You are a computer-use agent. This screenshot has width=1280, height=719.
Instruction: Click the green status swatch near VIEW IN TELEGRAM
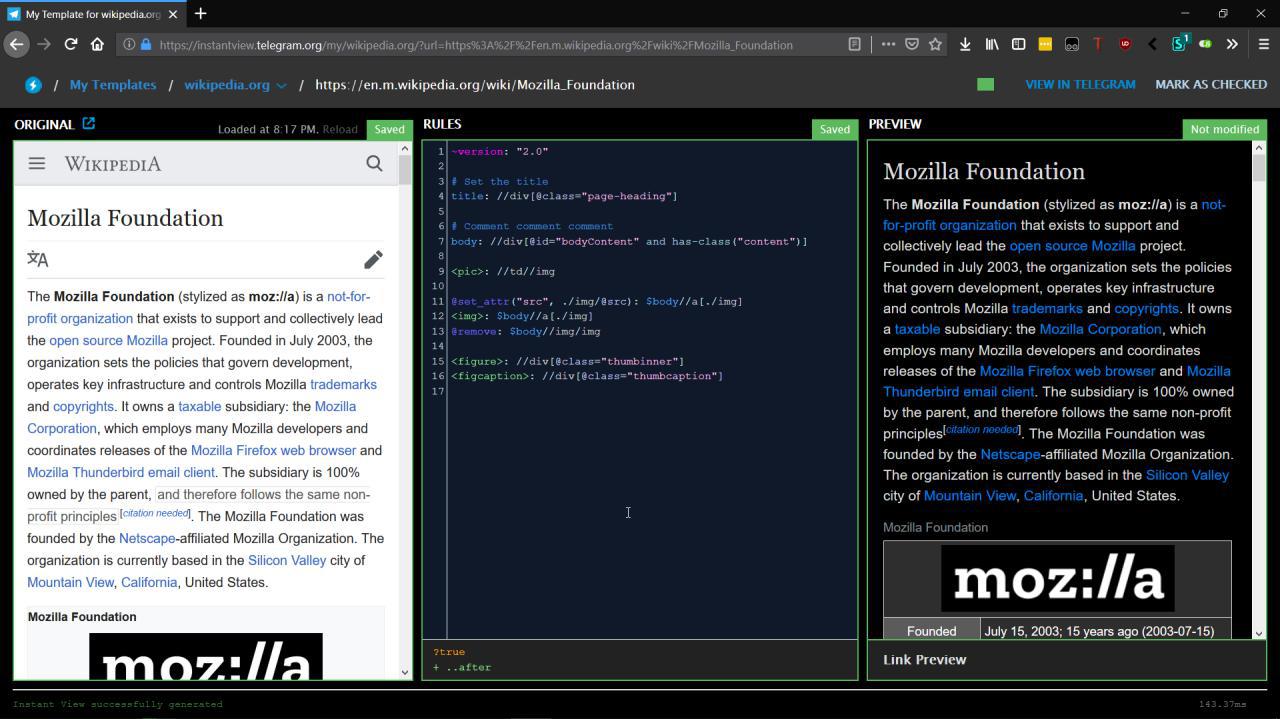coord(984,85)
